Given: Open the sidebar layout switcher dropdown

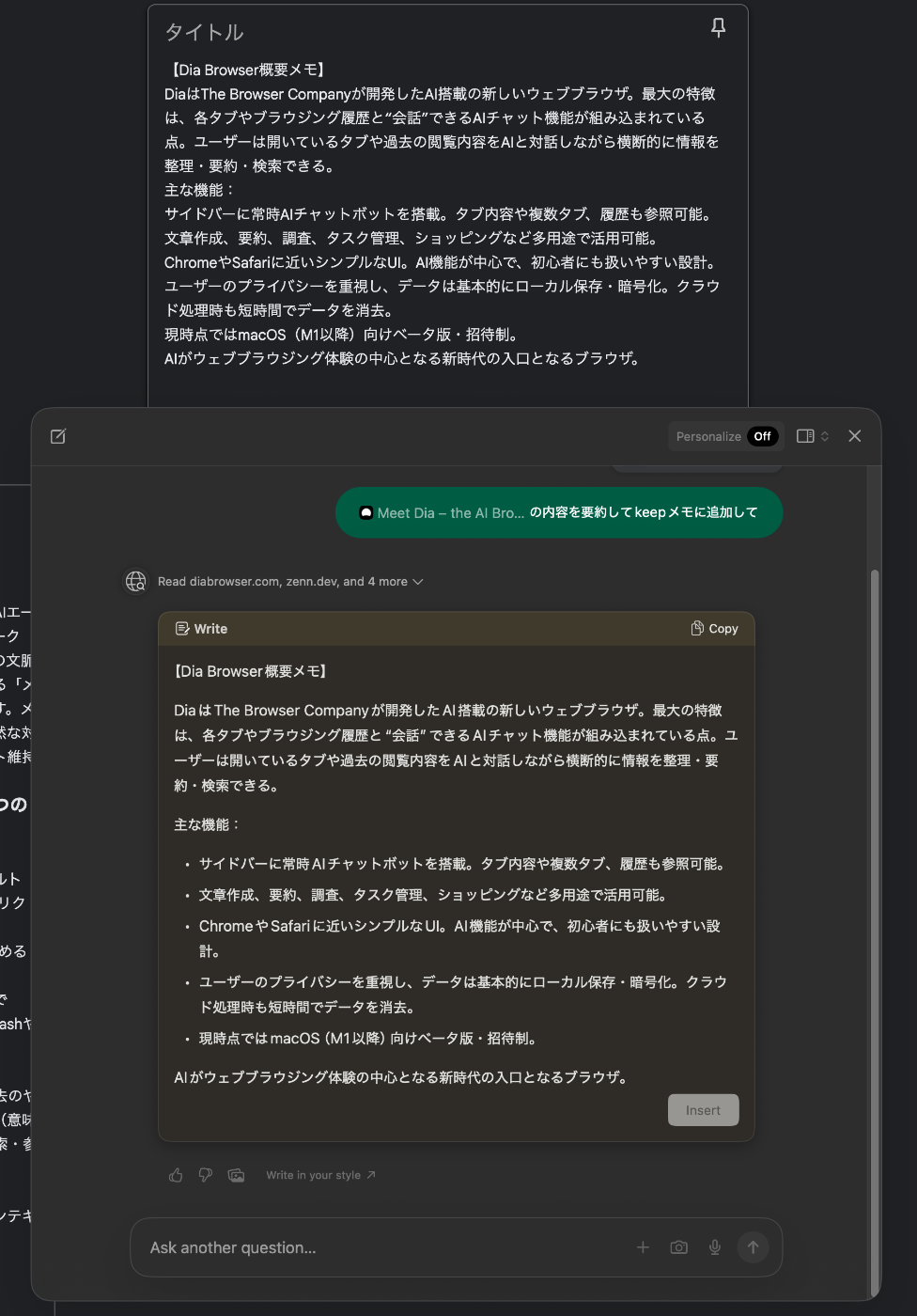Looking at the screenshot, I should 813,436.
